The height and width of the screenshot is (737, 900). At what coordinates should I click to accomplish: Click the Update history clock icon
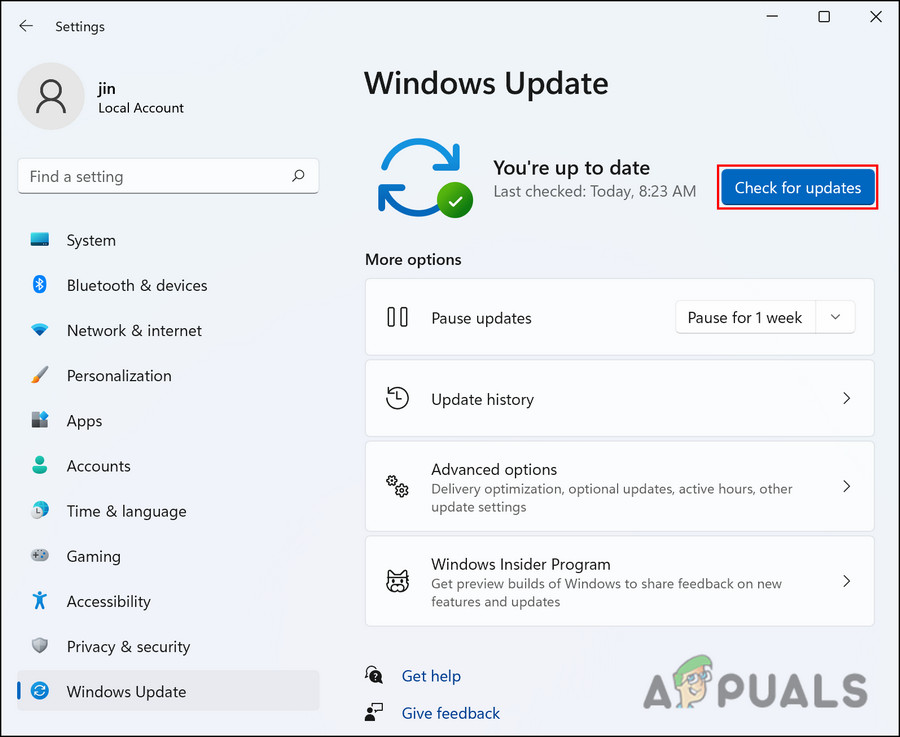(397, 398)
